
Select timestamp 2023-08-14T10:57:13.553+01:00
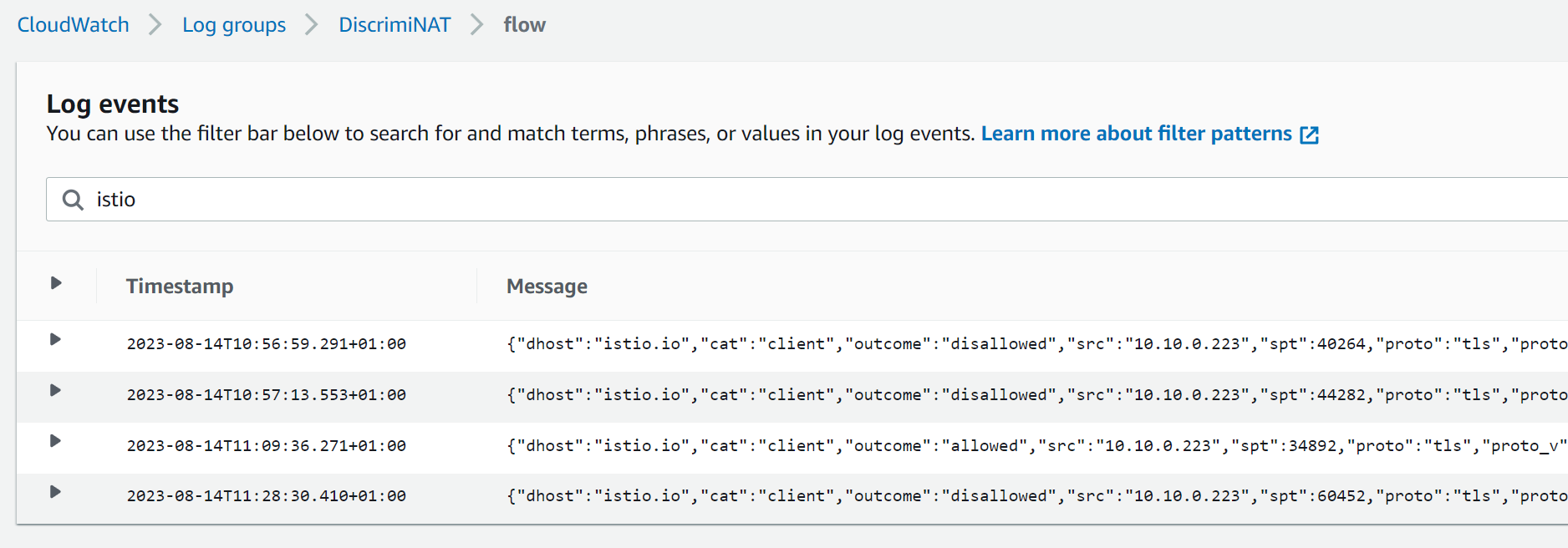click(266, 395)
